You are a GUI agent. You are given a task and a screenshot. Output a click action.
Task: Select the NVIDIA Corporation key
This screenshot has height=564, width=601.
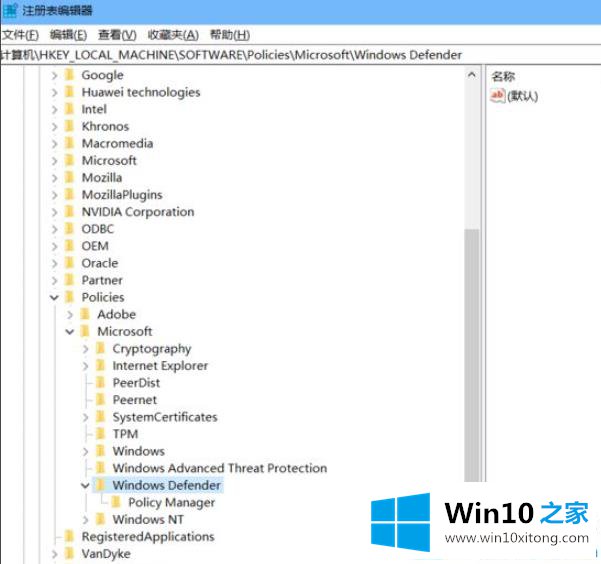(x=138, y=212)
